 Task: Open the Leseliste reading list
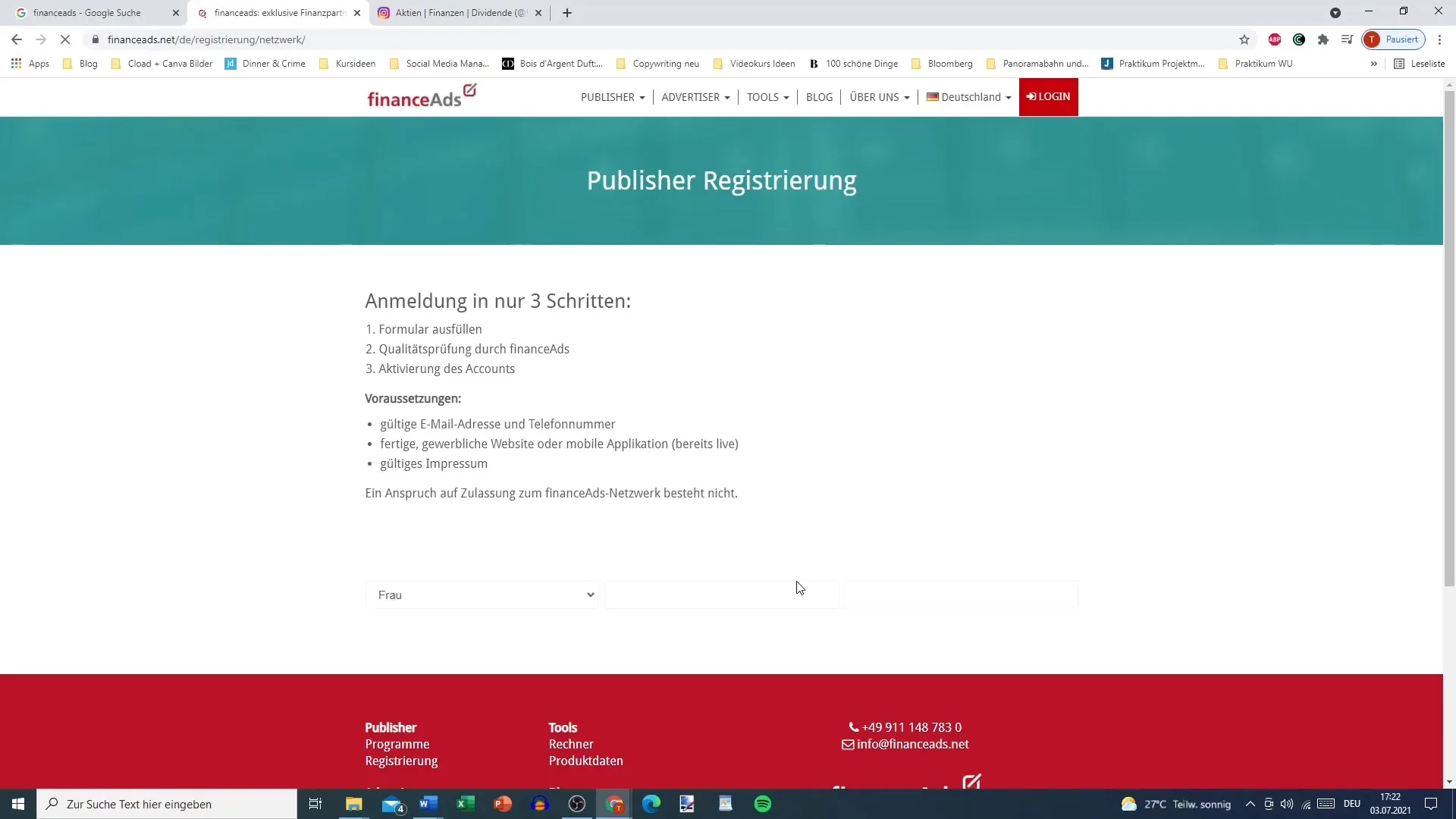(x=1420, y=64)
